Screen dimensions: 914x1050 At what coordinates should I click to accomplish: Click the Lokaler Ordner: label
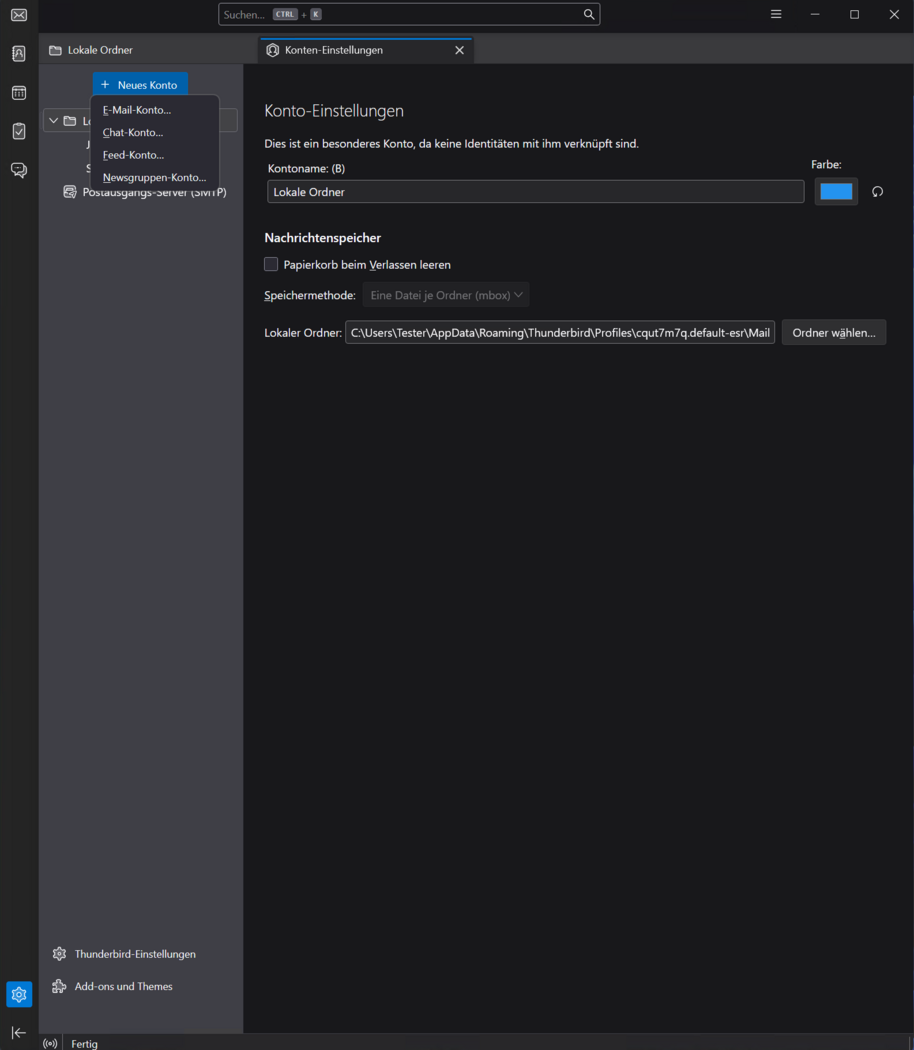(303, 333)
